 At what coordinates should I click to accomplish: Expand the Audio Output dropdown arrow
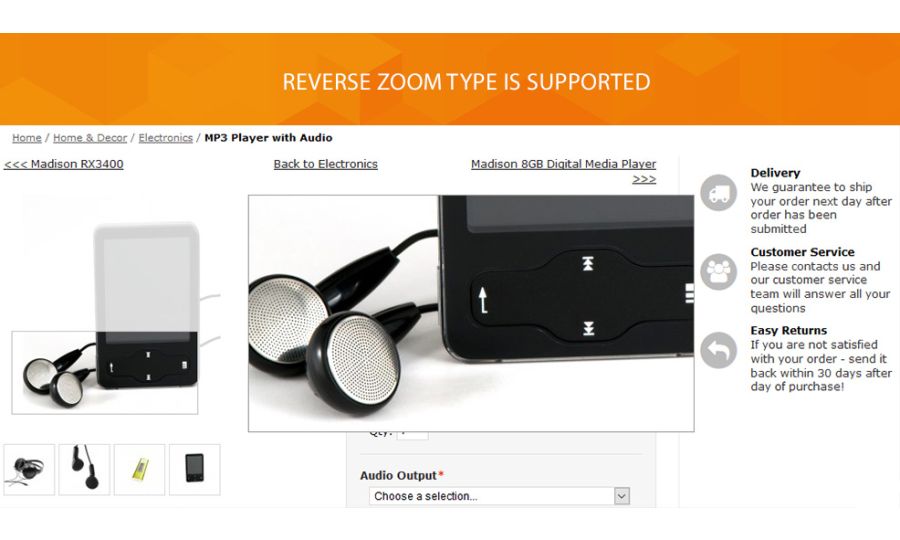click(x=622, y=496)
